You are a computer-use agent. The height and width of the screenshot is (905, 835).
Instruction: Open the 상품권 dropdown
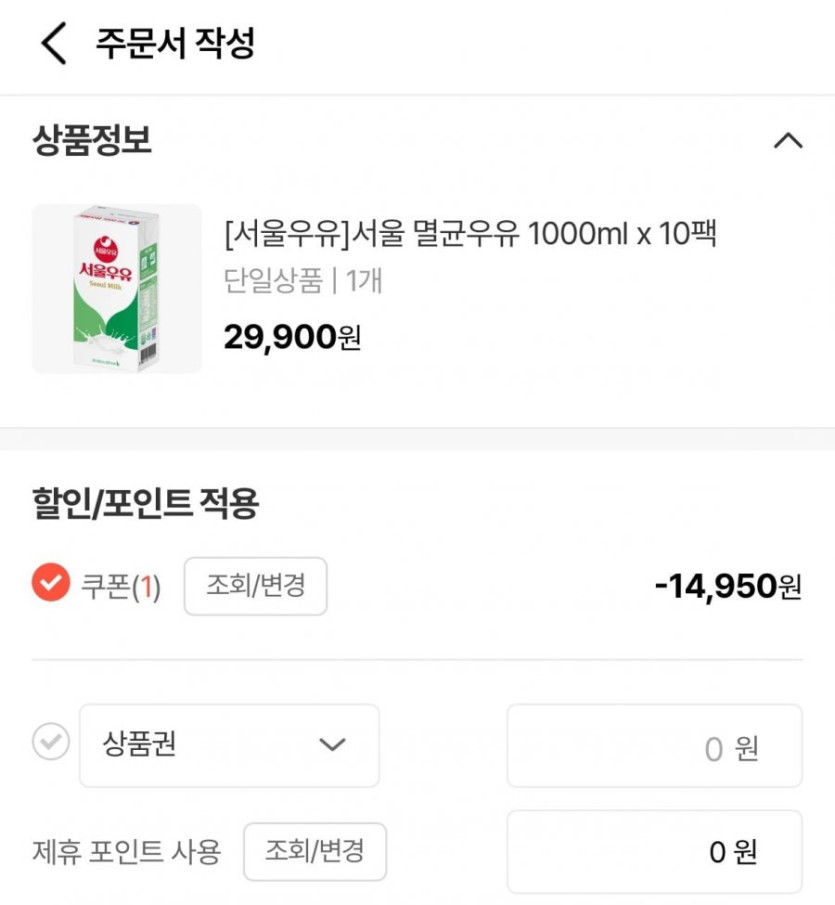click(x=228, y=745)
